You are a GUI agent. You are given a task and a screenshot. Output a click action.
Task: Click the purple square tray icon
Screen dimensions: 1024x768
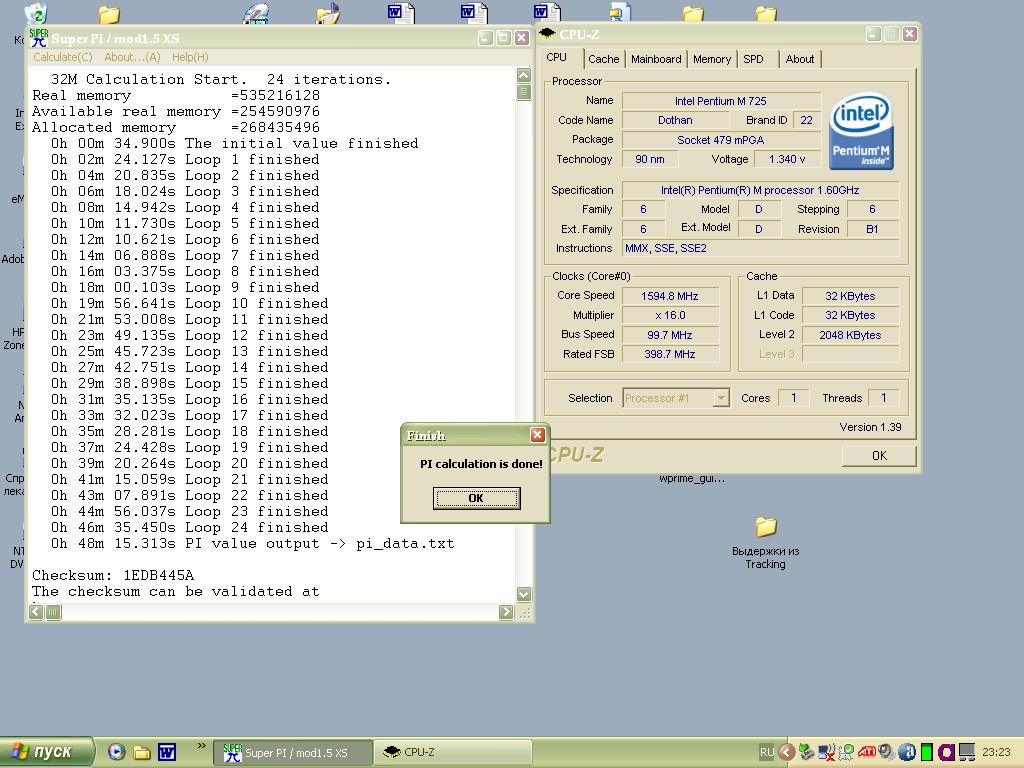(946, 752)
